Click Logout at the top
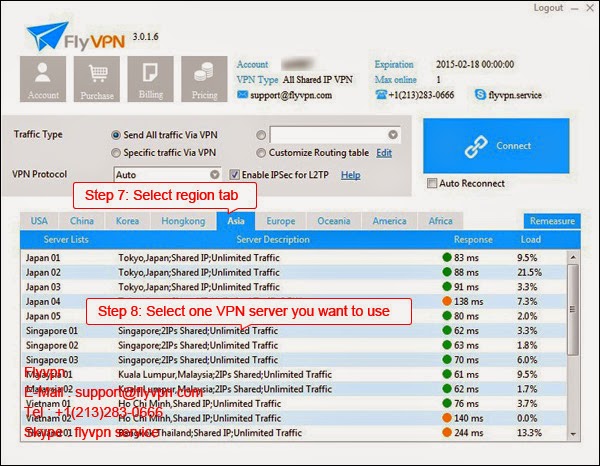 pos(548,8)
